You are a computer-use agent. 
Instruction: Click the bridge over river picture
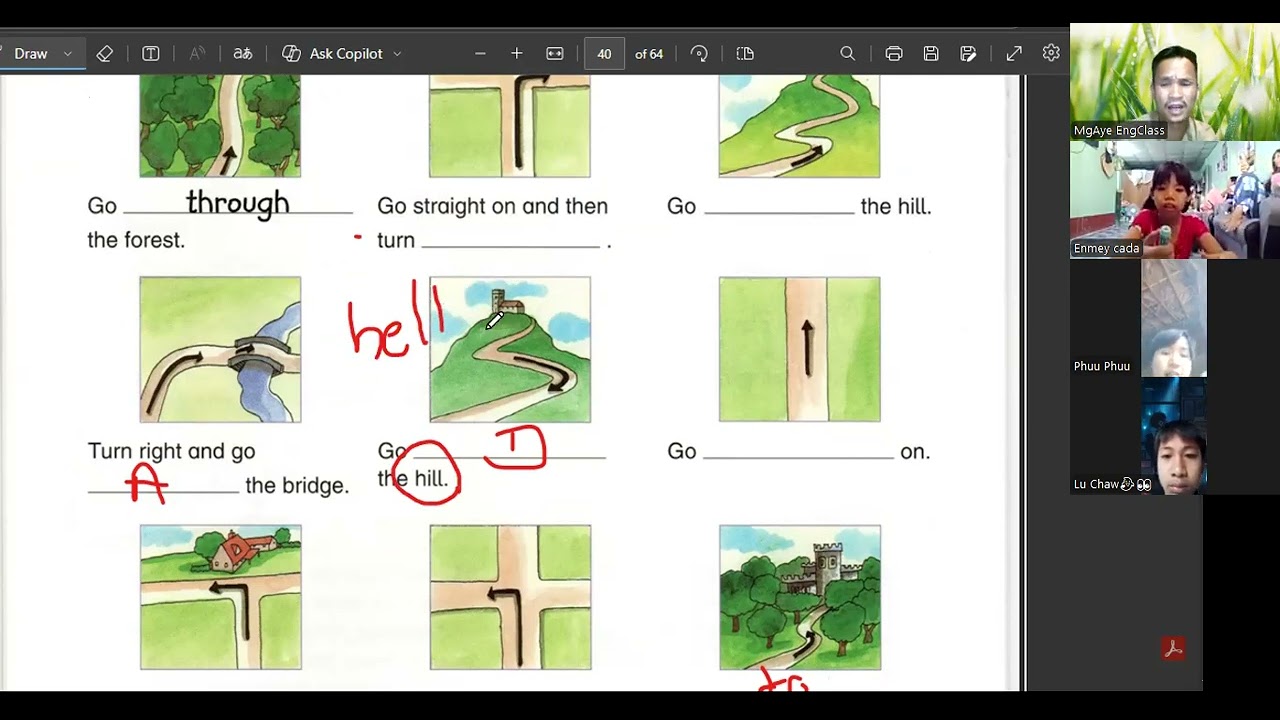(220, 349)
